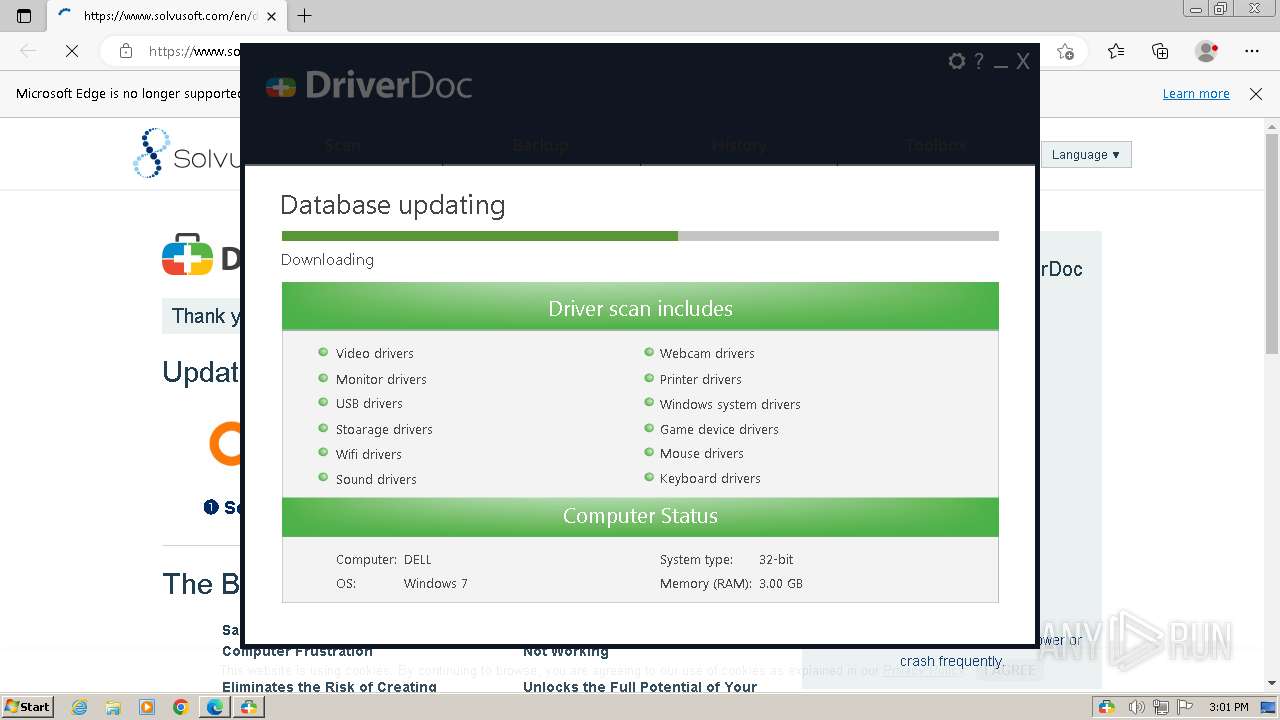Expand the Language dropdown on Solvusoft
Screen dimensions: 1280x720
[1086, 155]
